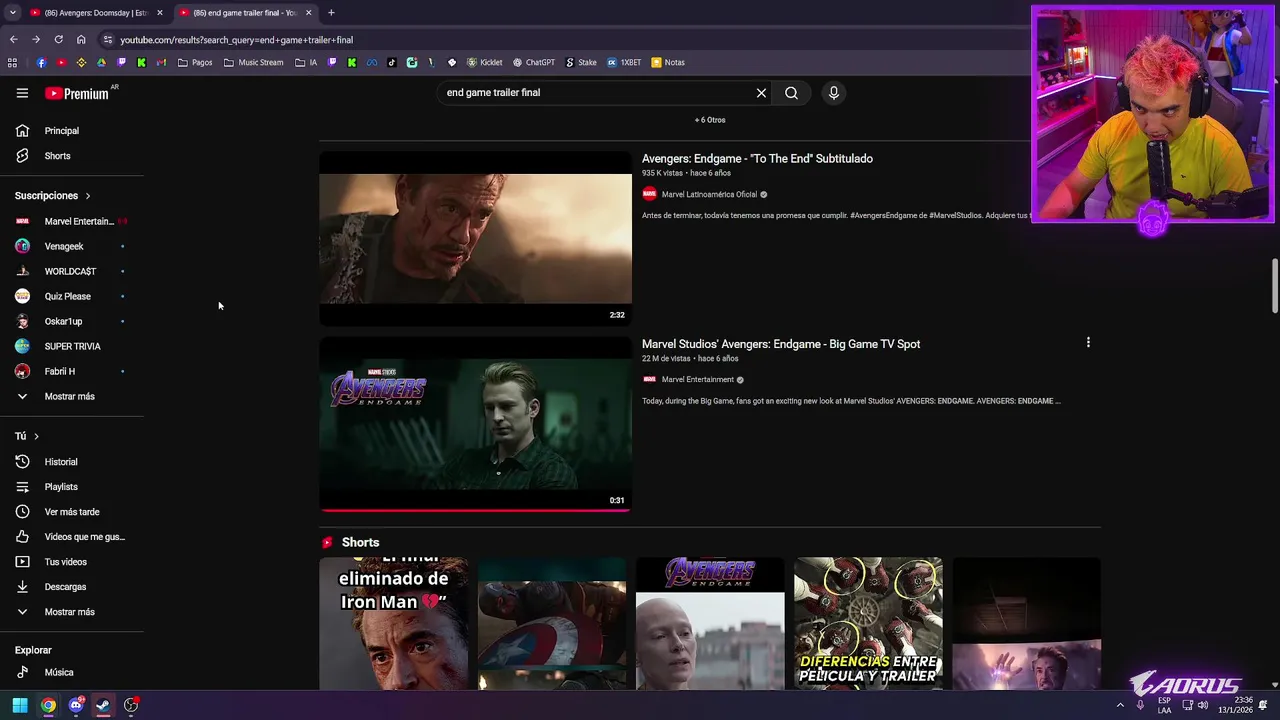The image size is (1280, 720).
Task: Visit Marvel Latinoamérica Oficial channel link
Action: click(709, 195)
